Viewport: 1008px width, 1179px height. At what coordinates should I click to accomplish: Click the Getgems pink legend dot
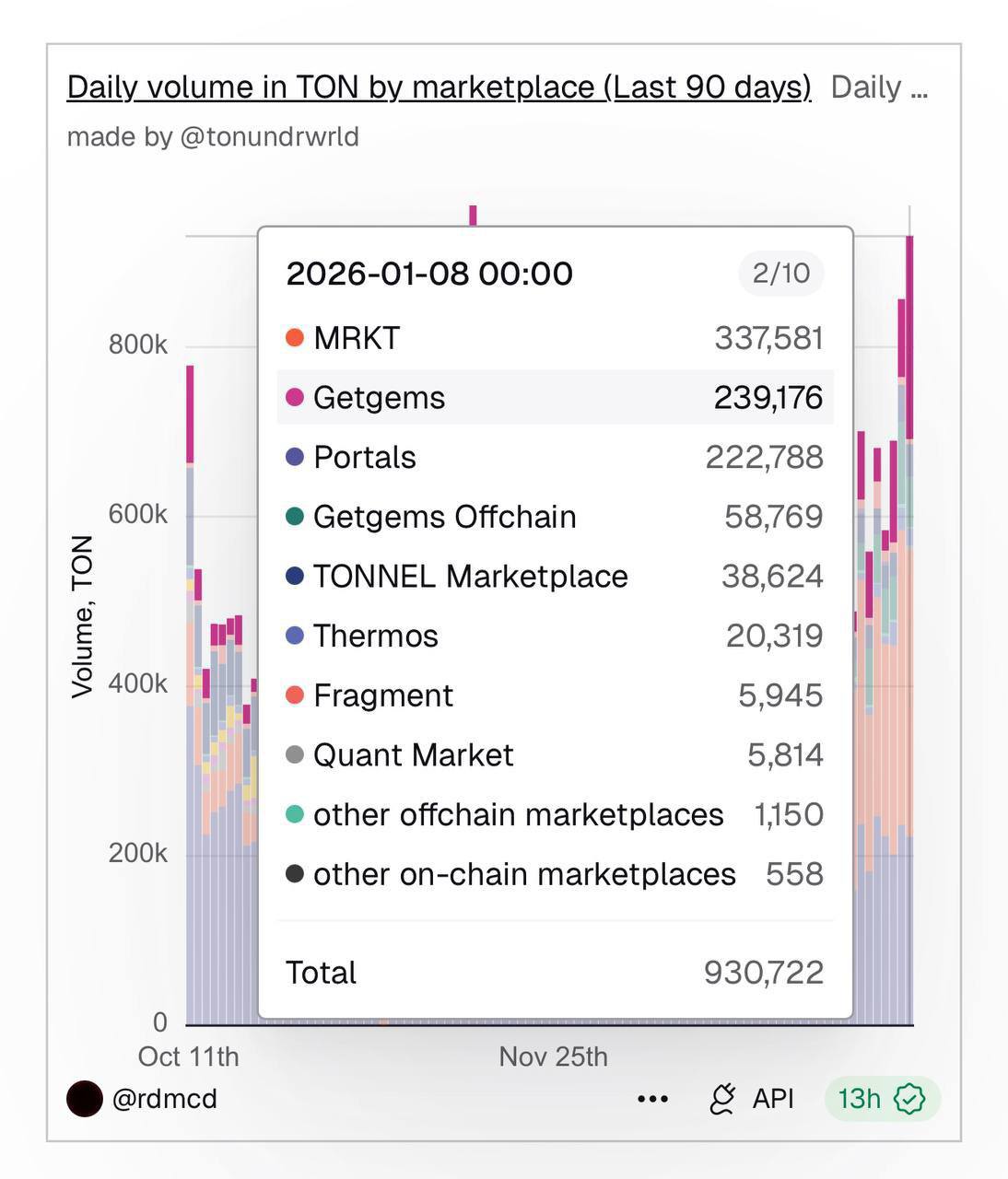295,398
